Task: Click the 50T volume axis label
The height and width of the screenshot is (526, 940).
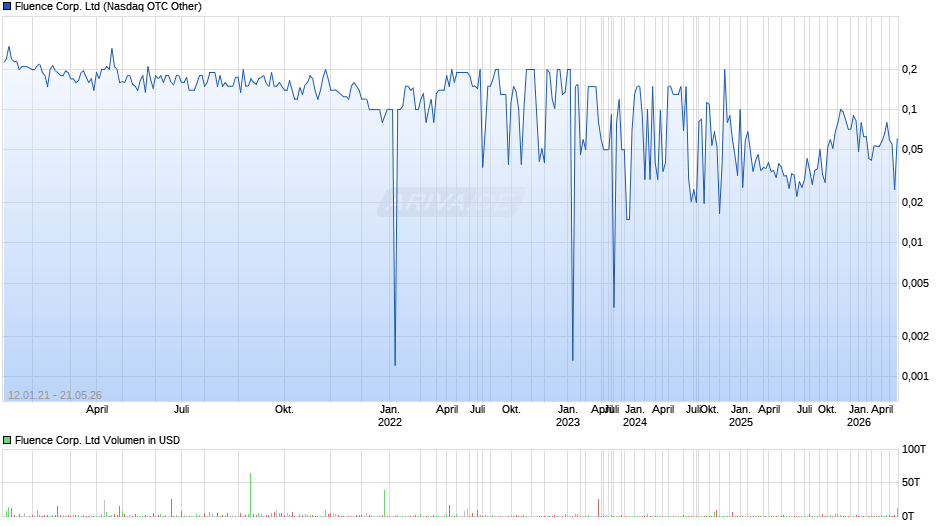Action: [x=911, y=482]
